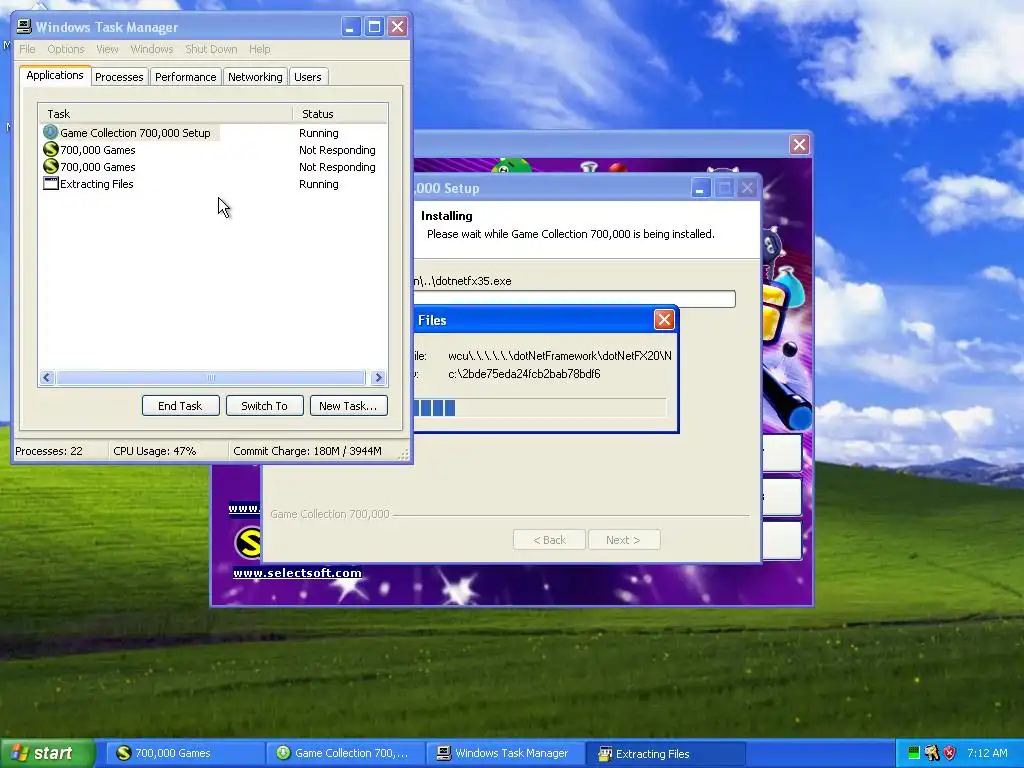This screenshot has height=768, width=1024.
Task: Open the Help menu in Task Manager
Action: [x=259, y=50]
